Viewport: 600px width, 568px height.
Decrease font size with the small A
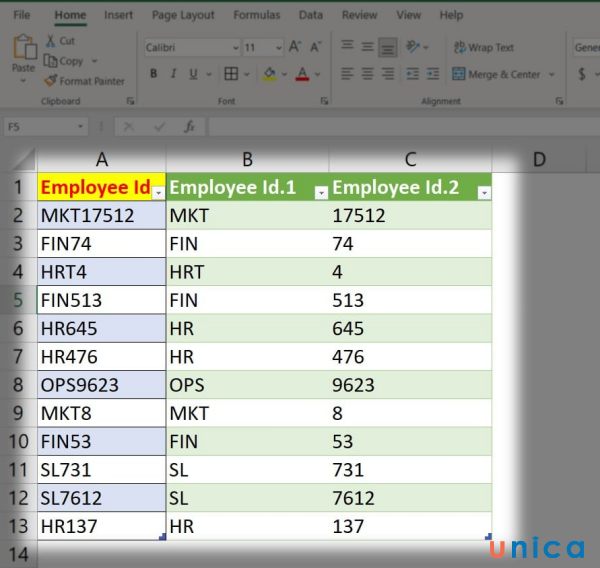tap(315, 47)
